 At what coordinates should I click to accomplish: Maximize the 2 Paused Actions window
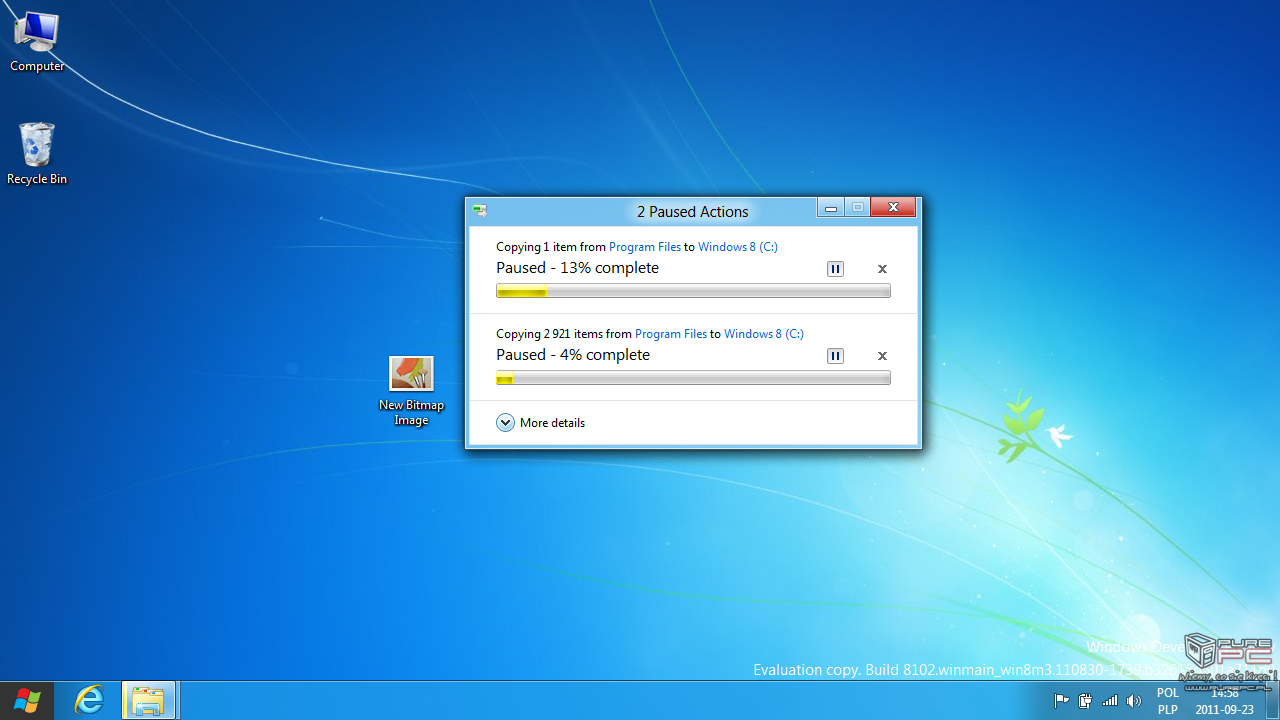pos(857,208)
